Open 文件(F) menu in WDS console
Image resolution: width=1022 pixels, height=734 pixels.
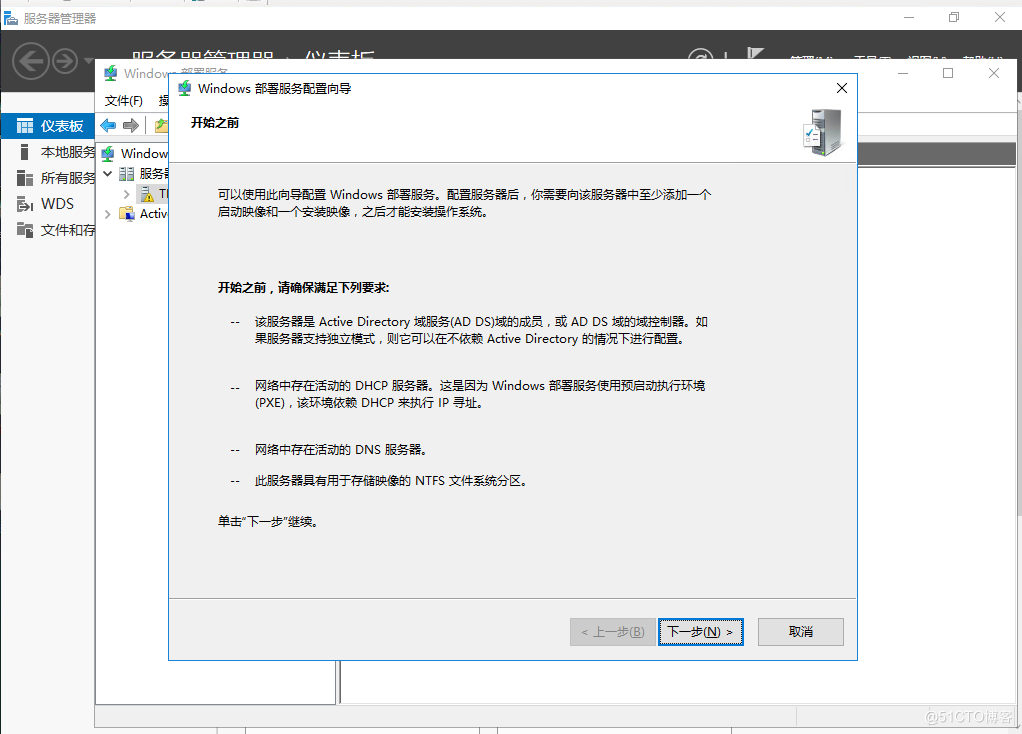[124, 100]
